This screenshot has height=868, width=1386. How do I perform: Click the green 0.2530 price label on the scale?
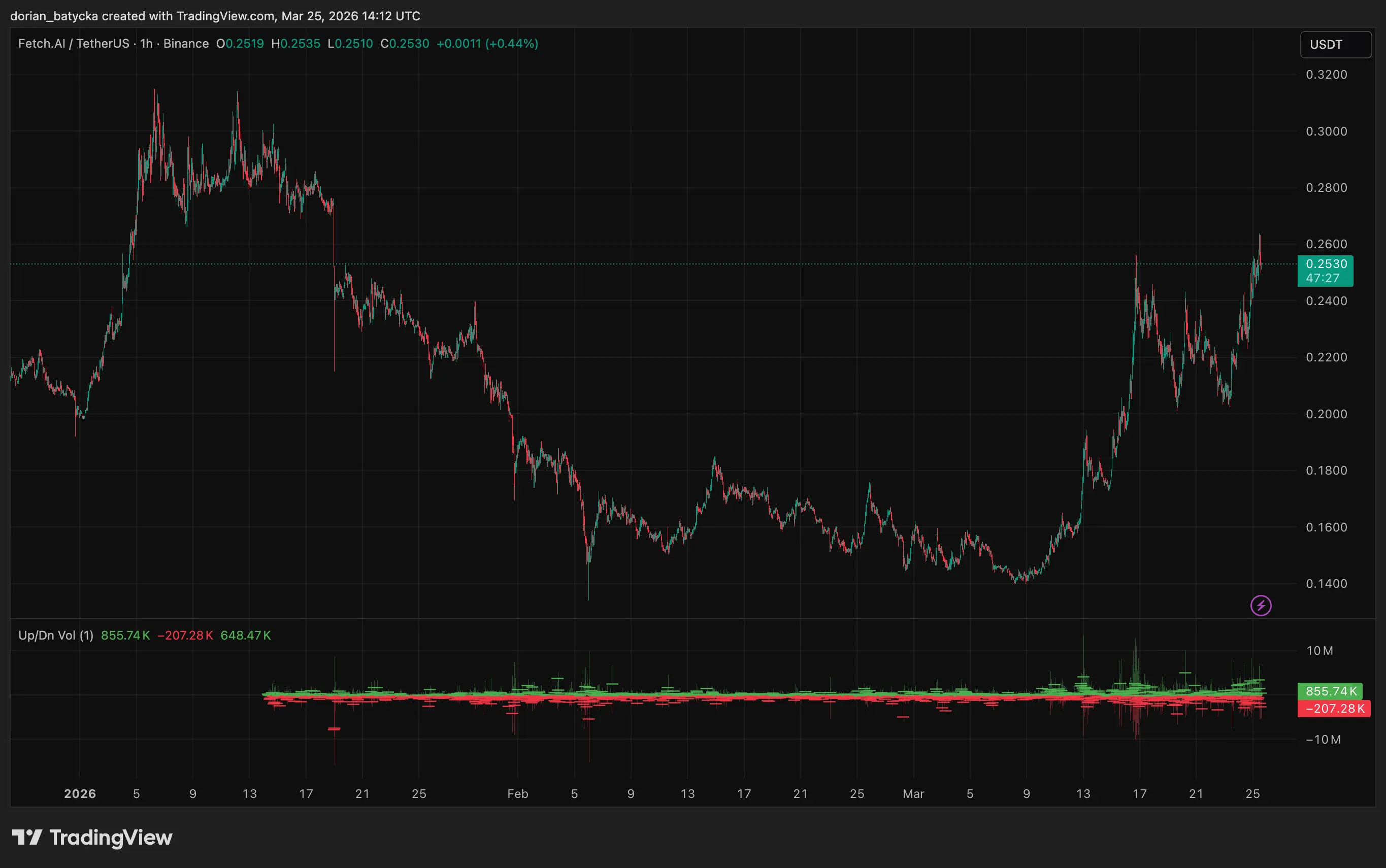pos(1327,263)
